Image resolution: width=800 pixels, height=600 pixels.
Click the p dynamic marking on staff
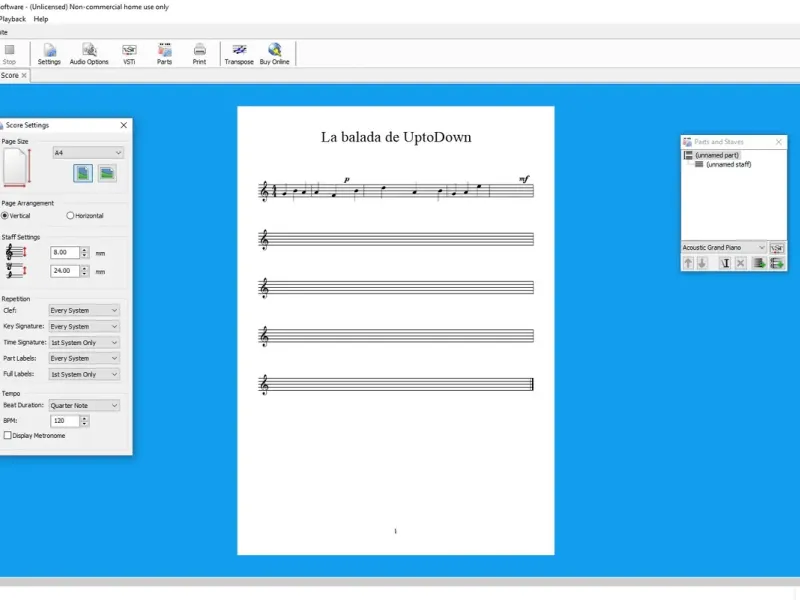[347, 180]
